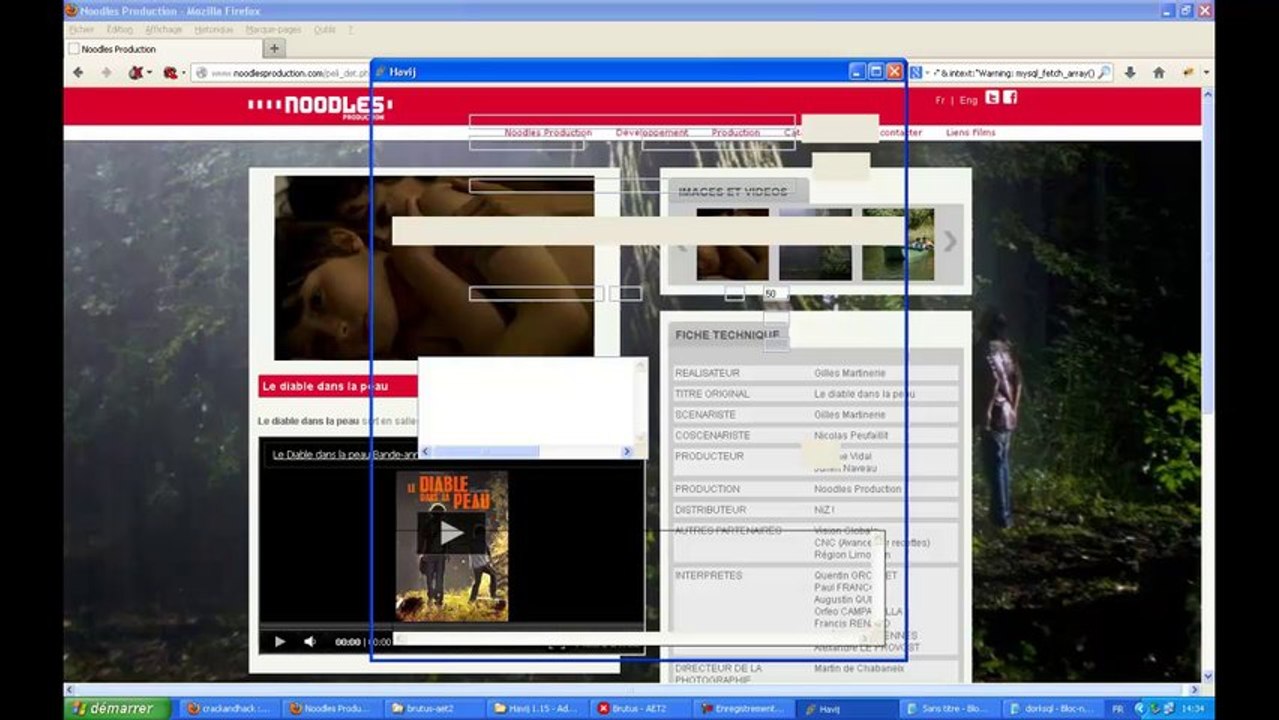Click the home icon in Firefox toolbar
The width and height of the screenshot is (1279, 720).
1159,73
